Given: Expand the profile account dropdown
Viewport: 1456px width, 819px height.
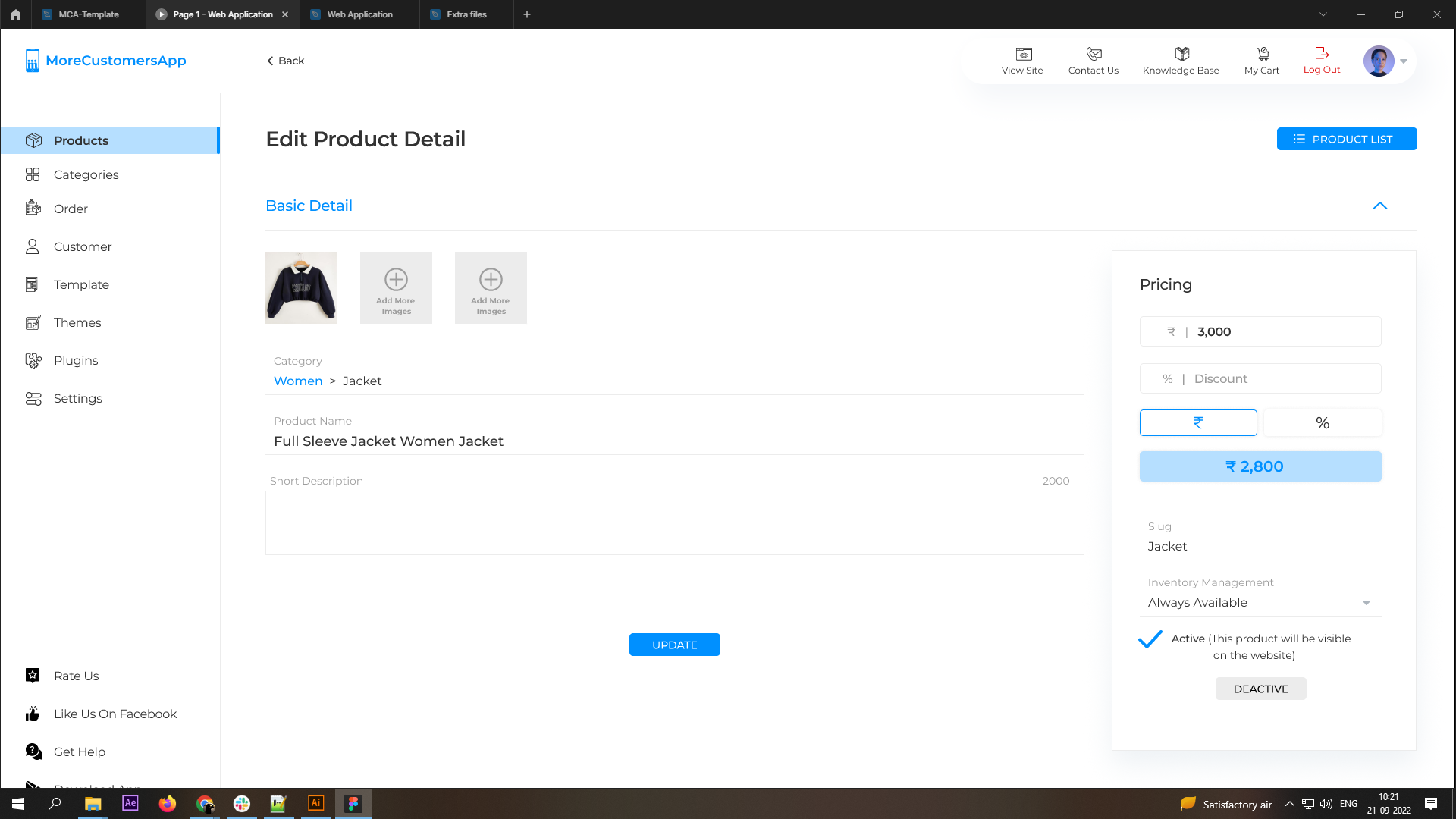Looking at the screenshot, I should (1403, 61).
